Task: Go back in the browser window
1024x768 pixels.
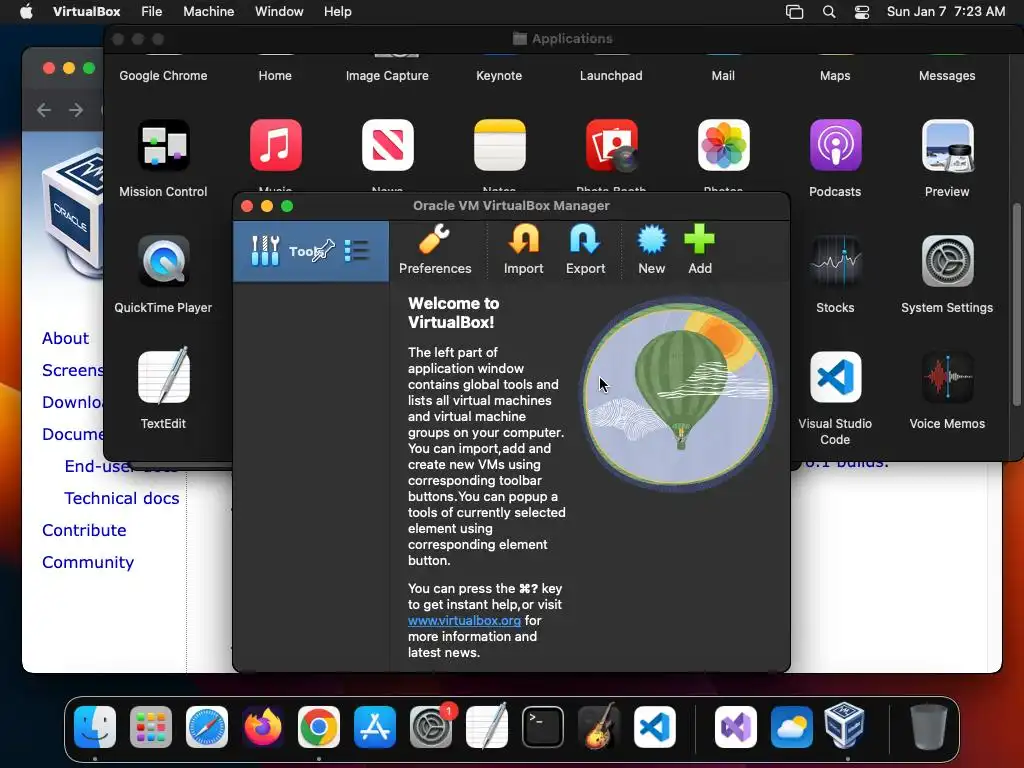Action: pyautogui.click(x=44, y=110)
